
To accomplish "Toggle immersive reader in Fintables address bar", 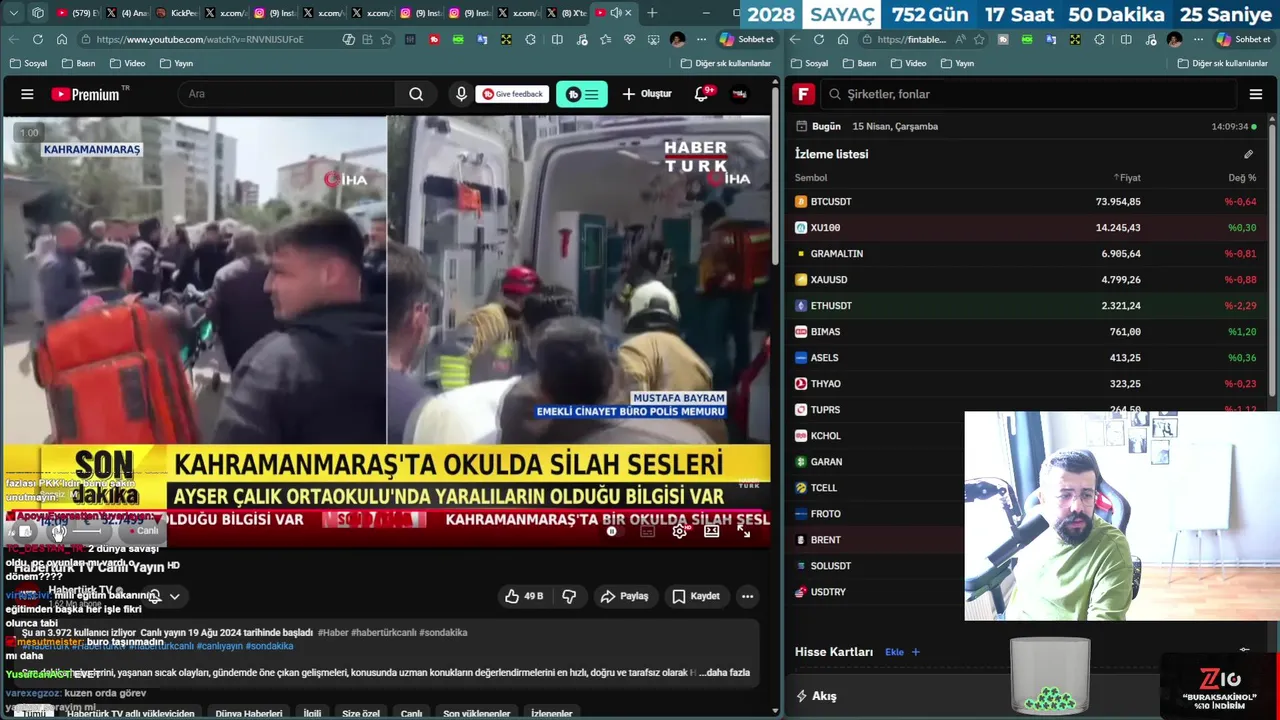I will click(x=960, y=39).
